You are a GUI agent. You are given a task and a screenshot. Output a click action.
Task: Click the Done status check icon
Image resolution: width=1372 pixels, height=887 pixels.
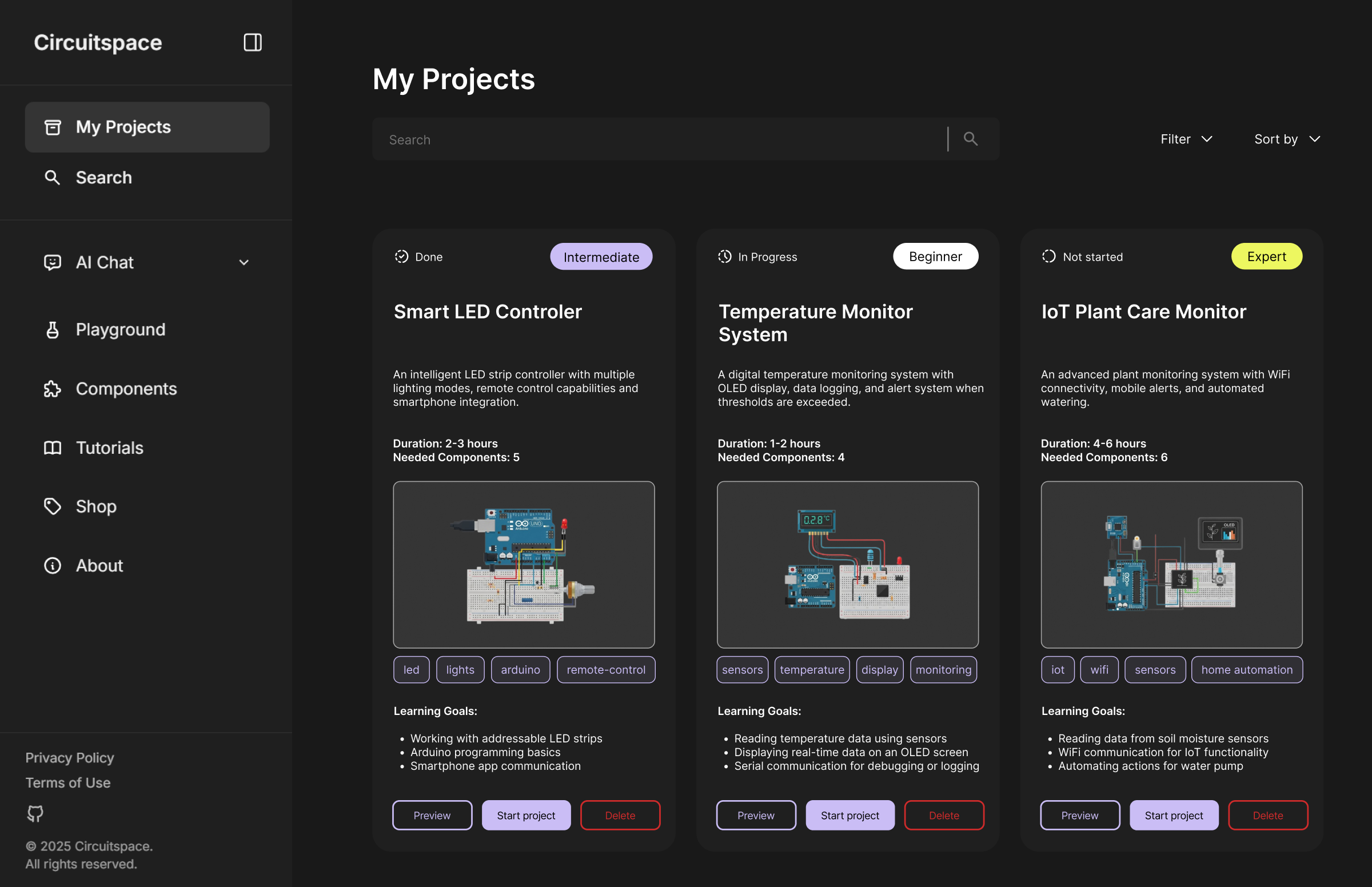click(x=401, y=256)
